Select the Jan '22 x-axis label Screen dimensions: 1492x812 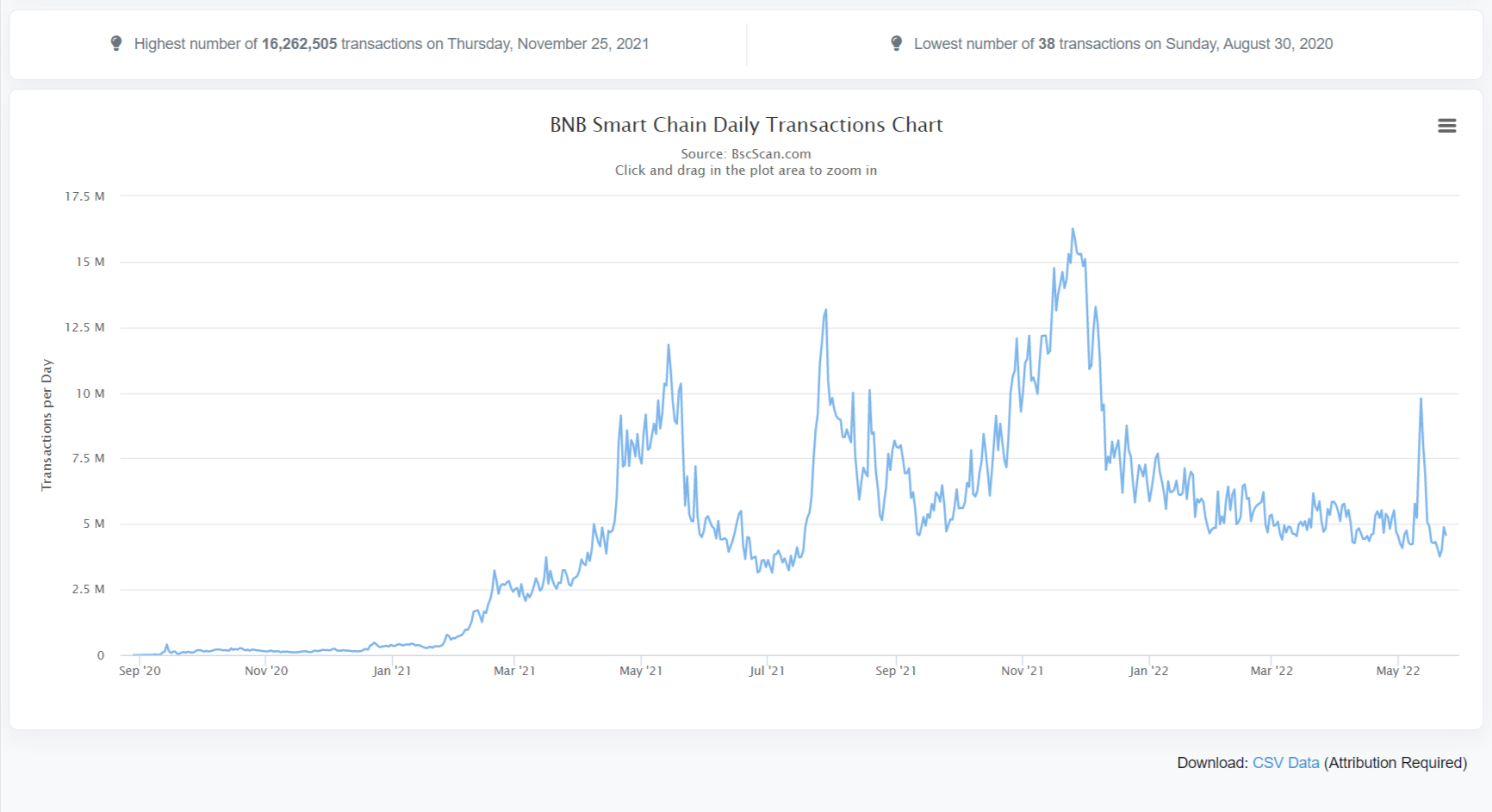coord(1148,671)
